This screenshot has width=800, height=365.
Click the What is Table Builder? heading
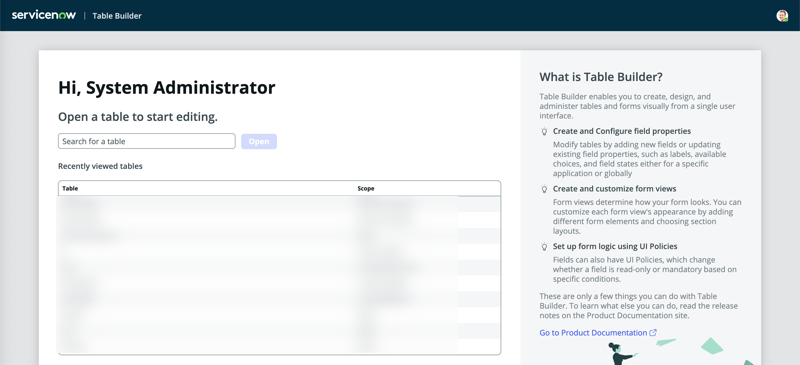point(601,77)
